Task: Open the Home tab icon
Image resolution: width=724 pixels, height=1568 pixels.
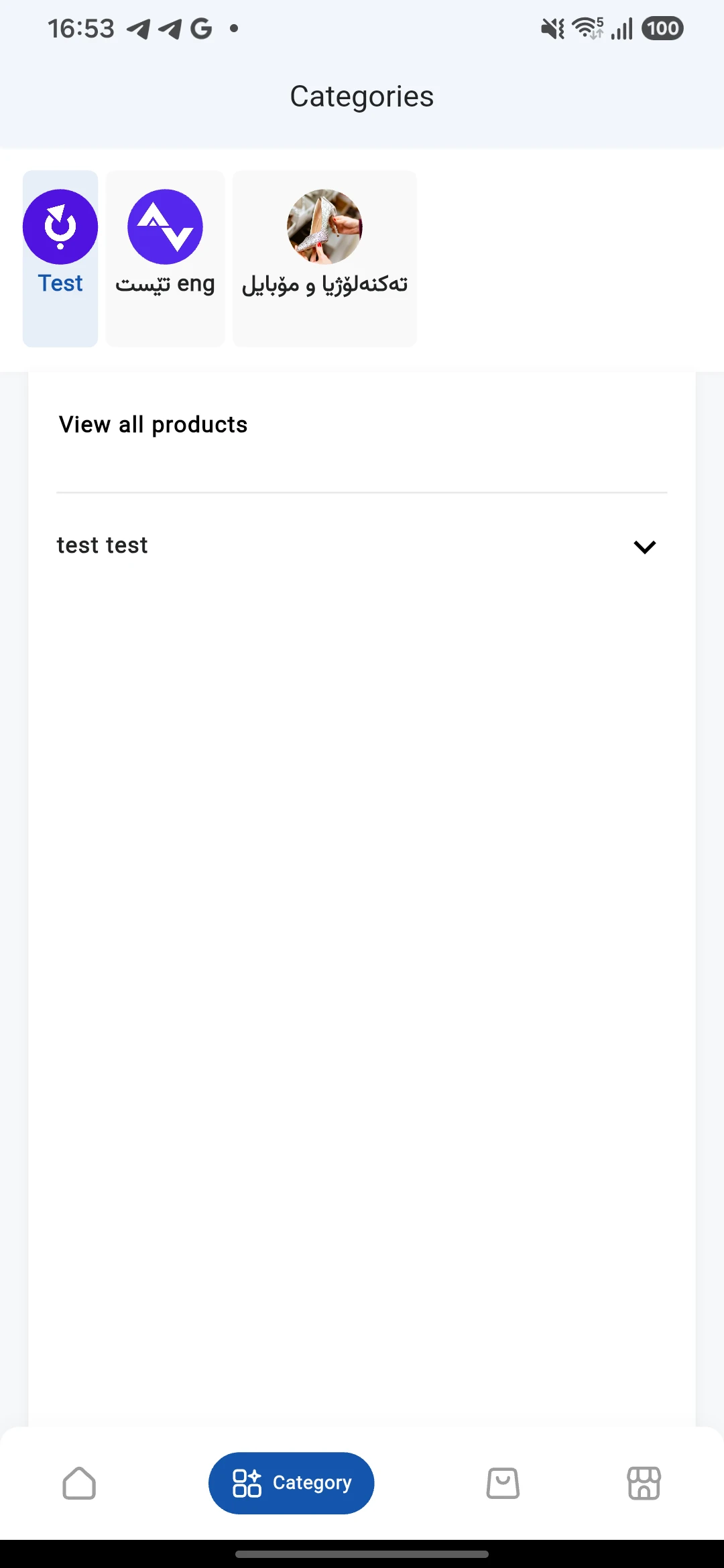Action: [79, 1483]
